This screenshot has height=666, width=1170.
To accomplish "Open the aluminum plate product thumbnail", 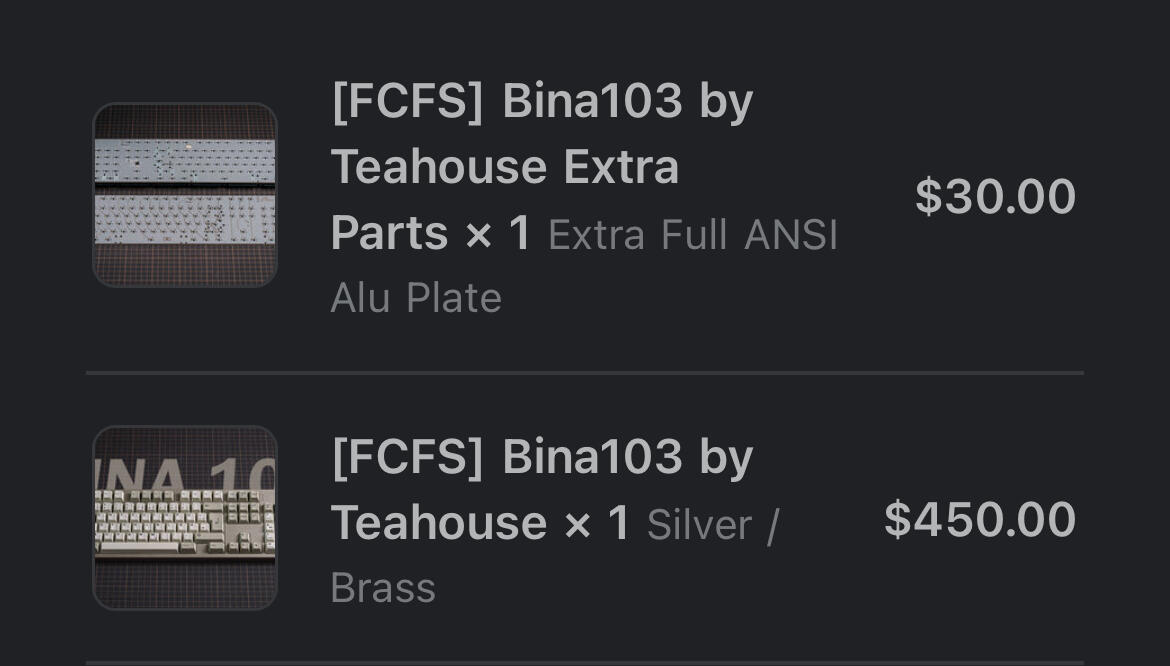I will pyautogui.click(x=185, y=195).
